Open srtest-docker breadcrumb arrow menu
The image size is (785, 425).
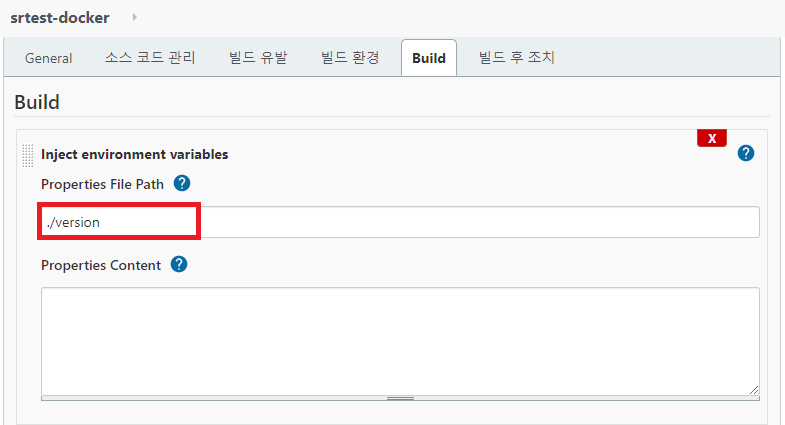click(134, 17)
